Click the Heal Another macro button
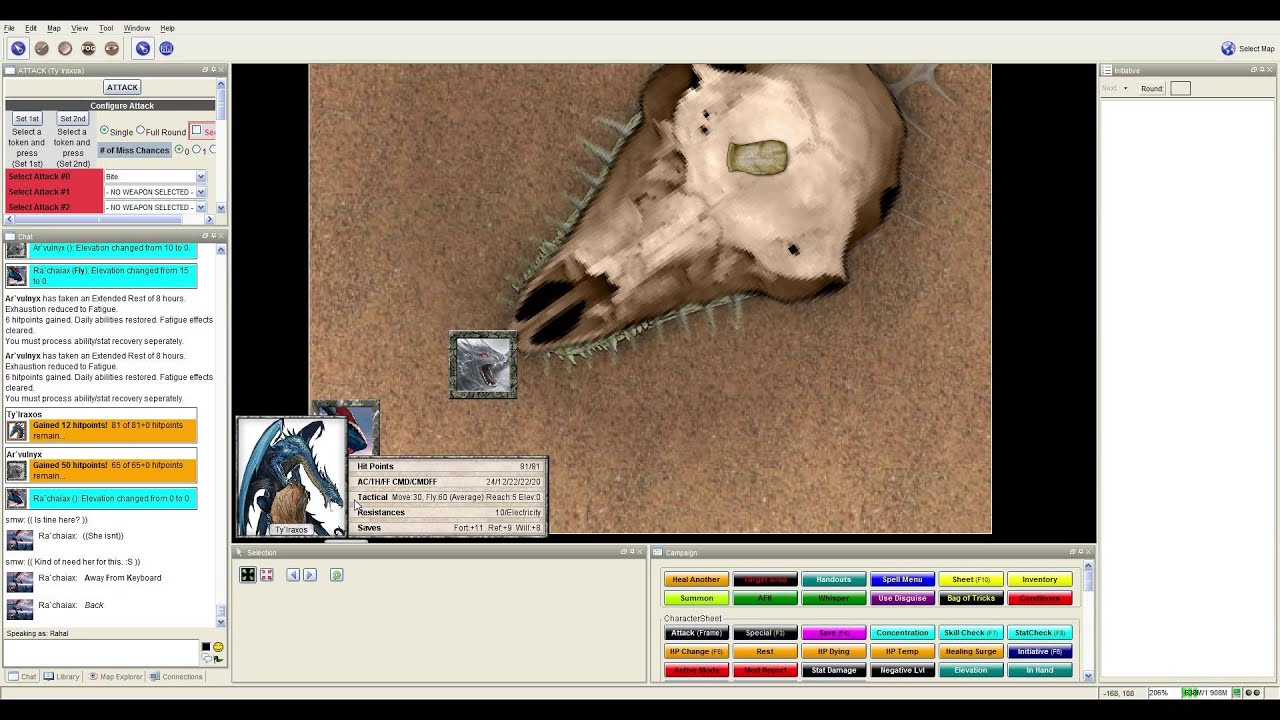Screen dimensions: 1280x720 click(696, 580)
